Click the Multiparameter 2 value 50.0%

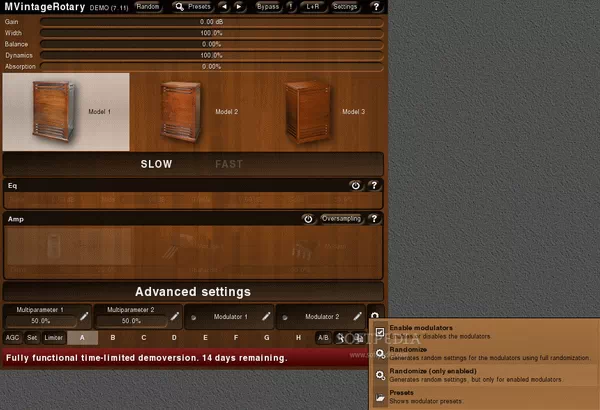(x=131, y=321)
